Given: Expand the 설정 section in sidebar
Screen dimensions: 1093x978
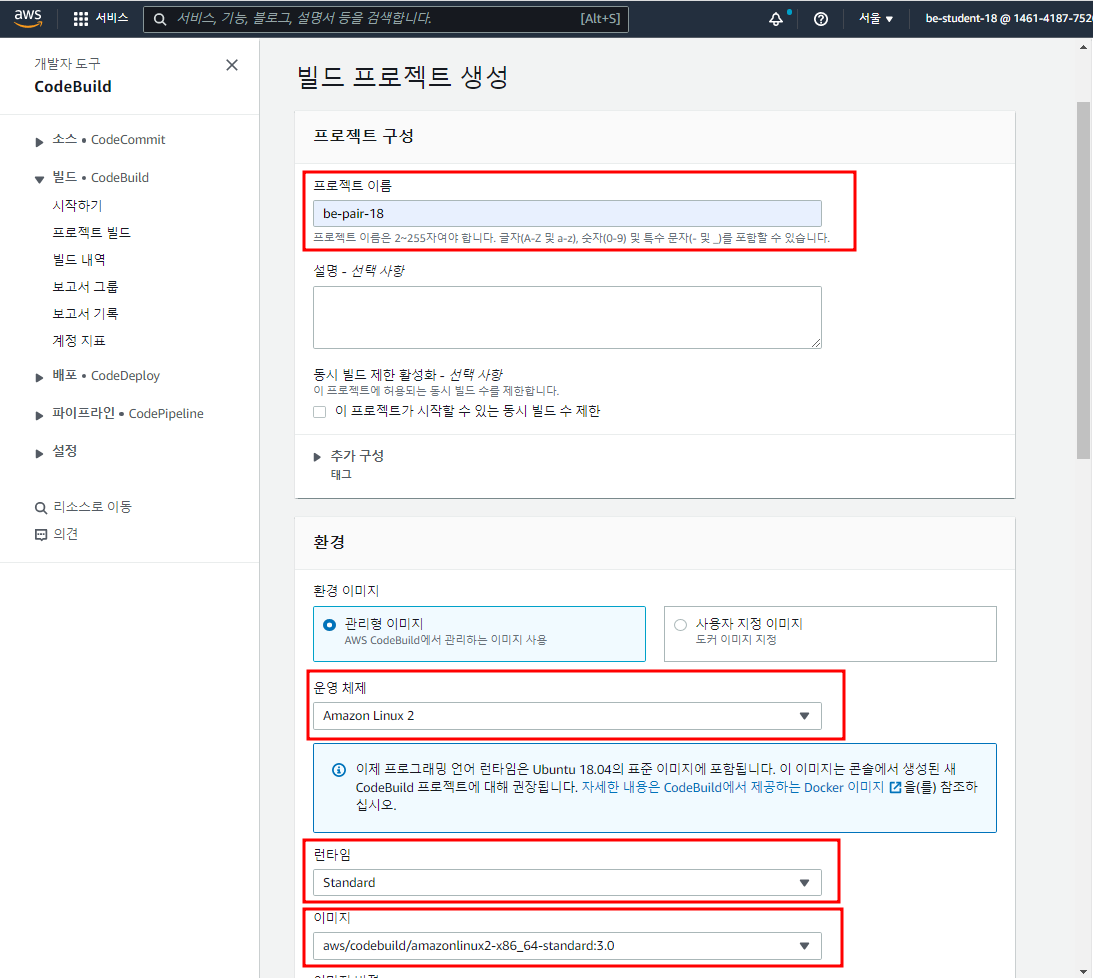Looking at the screenshot, I should tap(39, 453).
